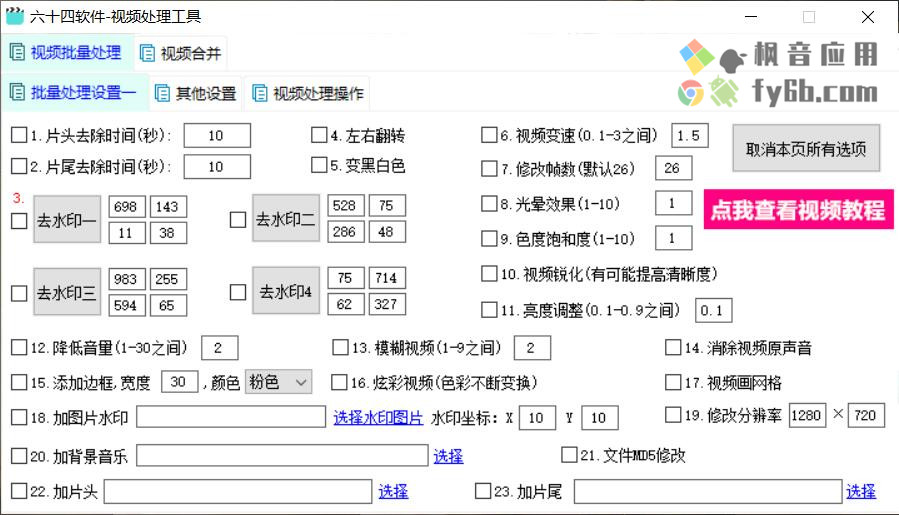899x515 pixels.
Task: Toggle the 23.加片尾 checkbox
Action: [483, 491]
